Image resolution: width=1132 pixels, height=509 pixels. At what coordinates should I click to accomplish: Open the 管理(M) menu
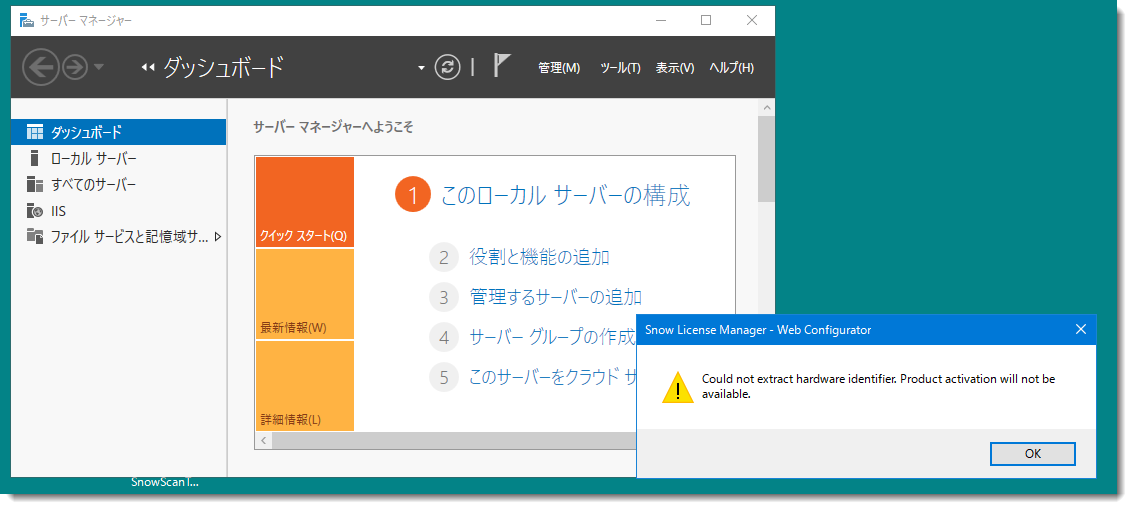point(559,68)
